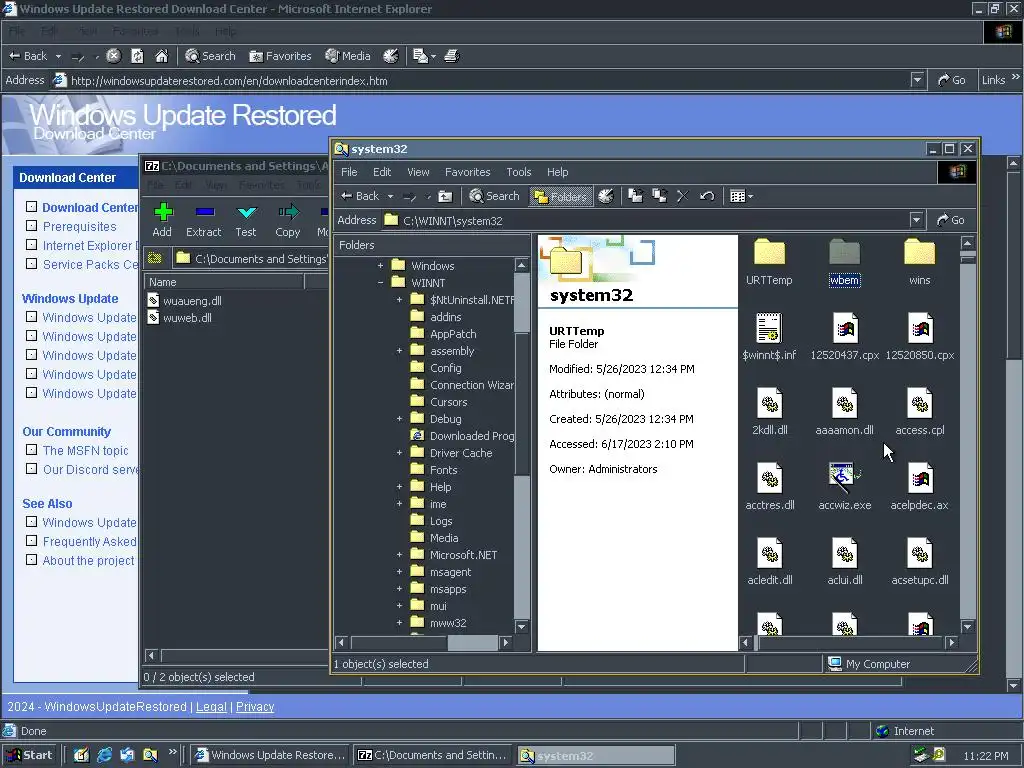
Task: Open the Favorites menu in system32 window
Action: point(468,172)
